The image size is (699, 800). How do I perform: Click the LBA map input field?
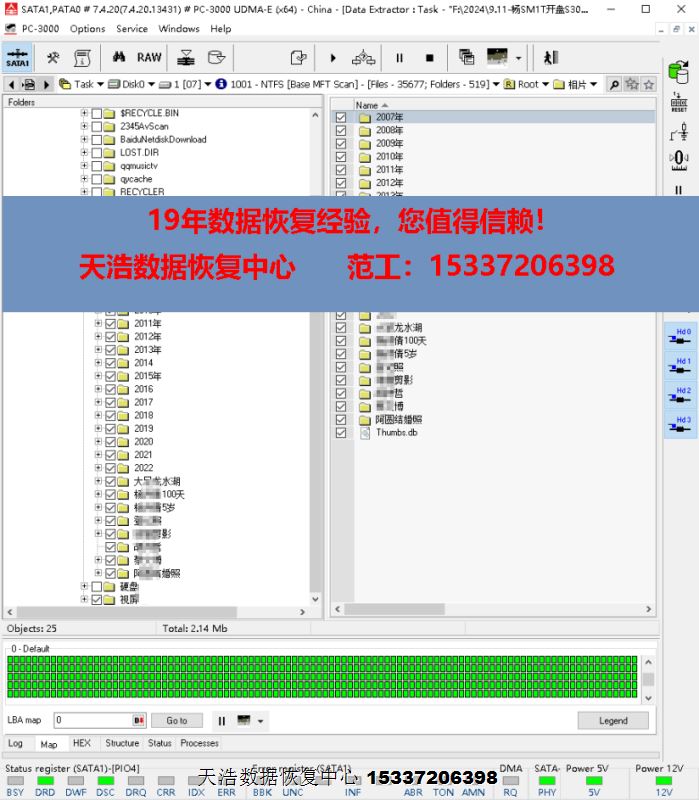94,720
